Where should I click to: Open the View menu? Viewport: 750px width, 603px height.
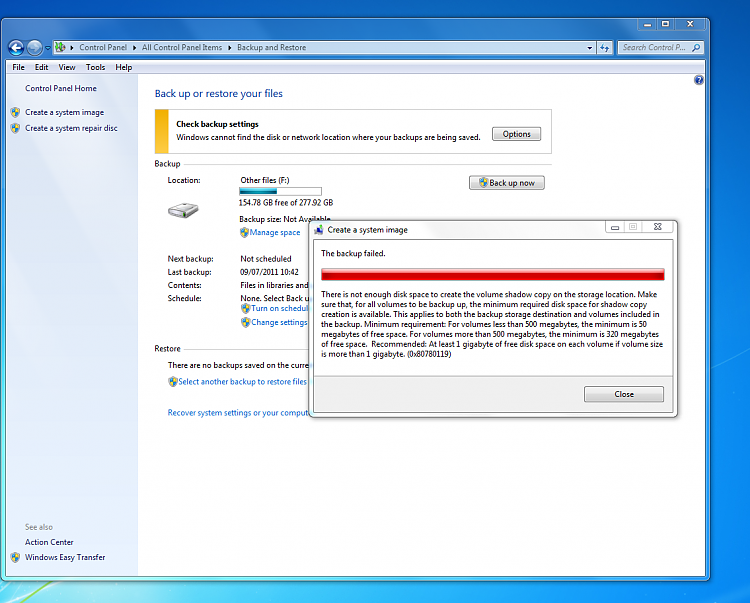[x=66, y=67]
